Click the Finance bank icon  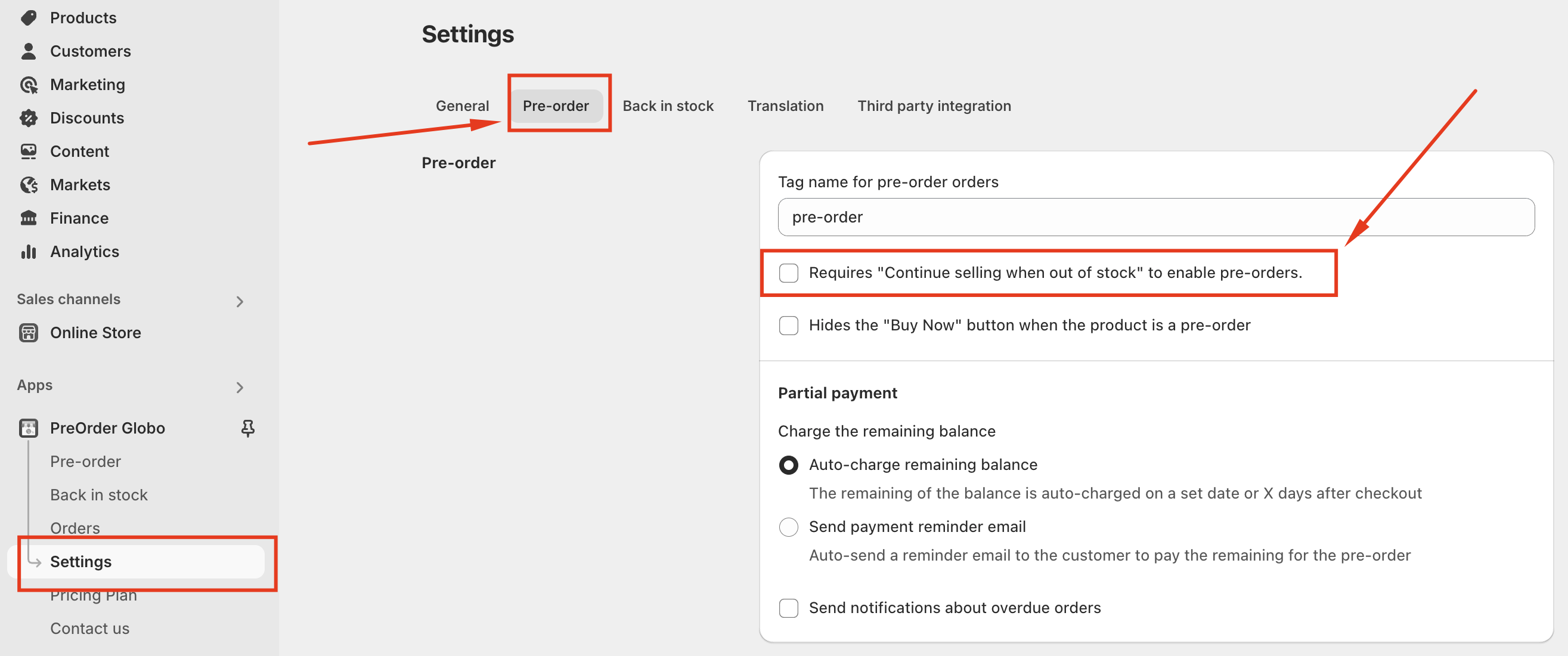[28, 218]
